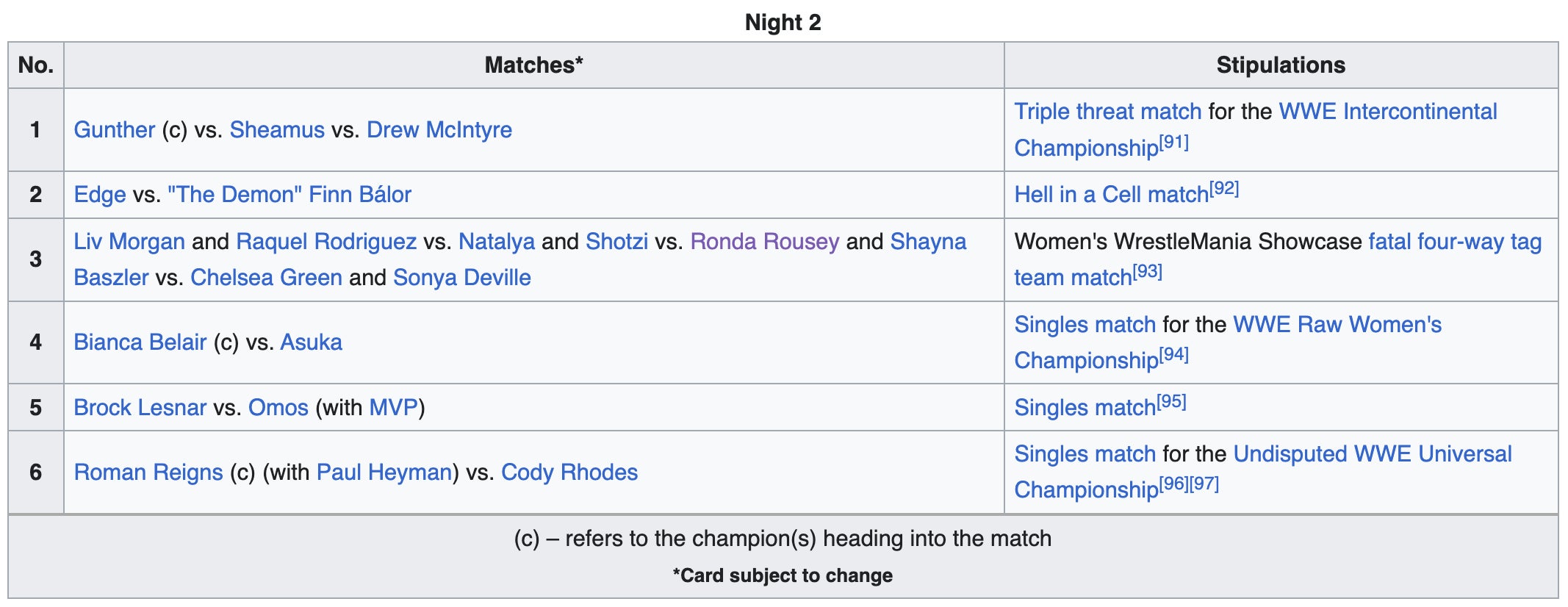This screenshot has width=1568, height=607.
Task: Open the visited Ronda Rousey link
Action: [764, 242]
